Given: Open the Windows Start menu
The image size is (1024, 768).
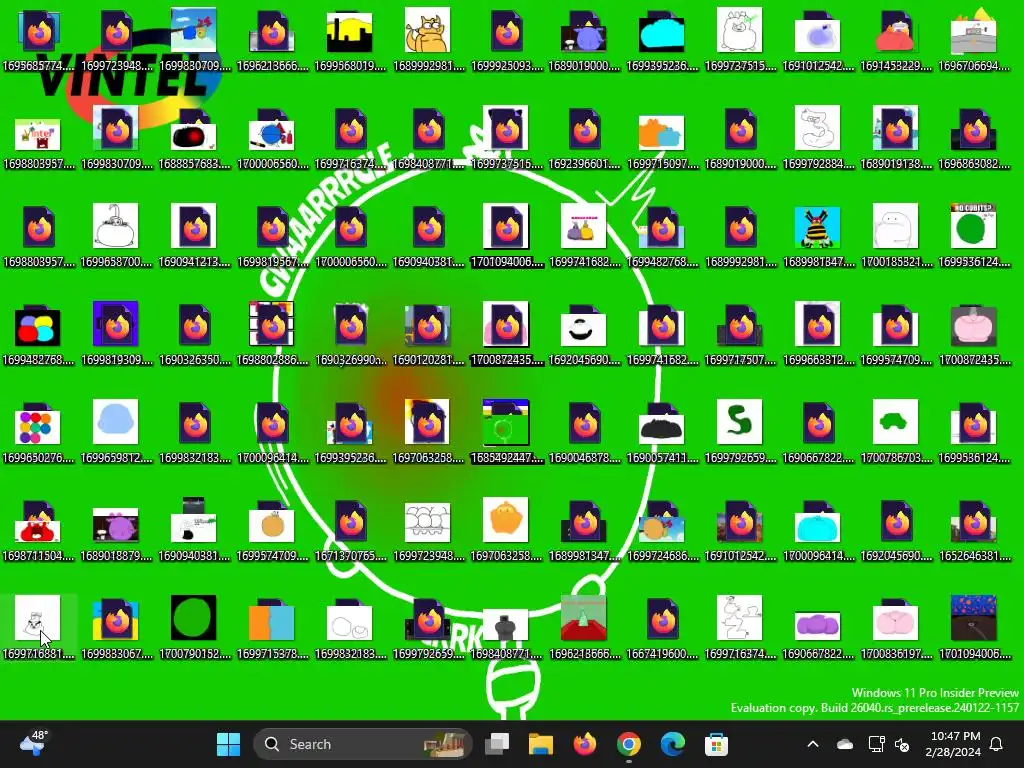Looking at the screenshot, I should (x=229, y=744).
